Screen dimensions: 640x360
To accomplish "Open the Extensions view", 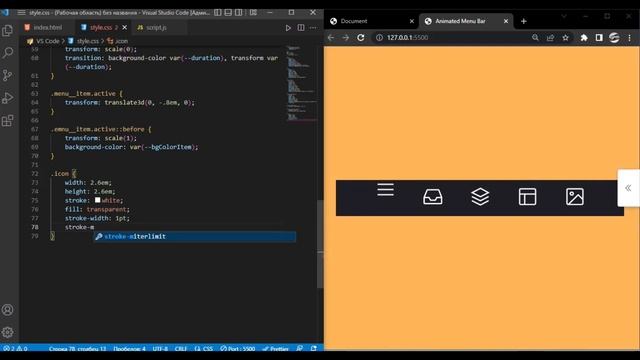I will [x=7, y=121].
